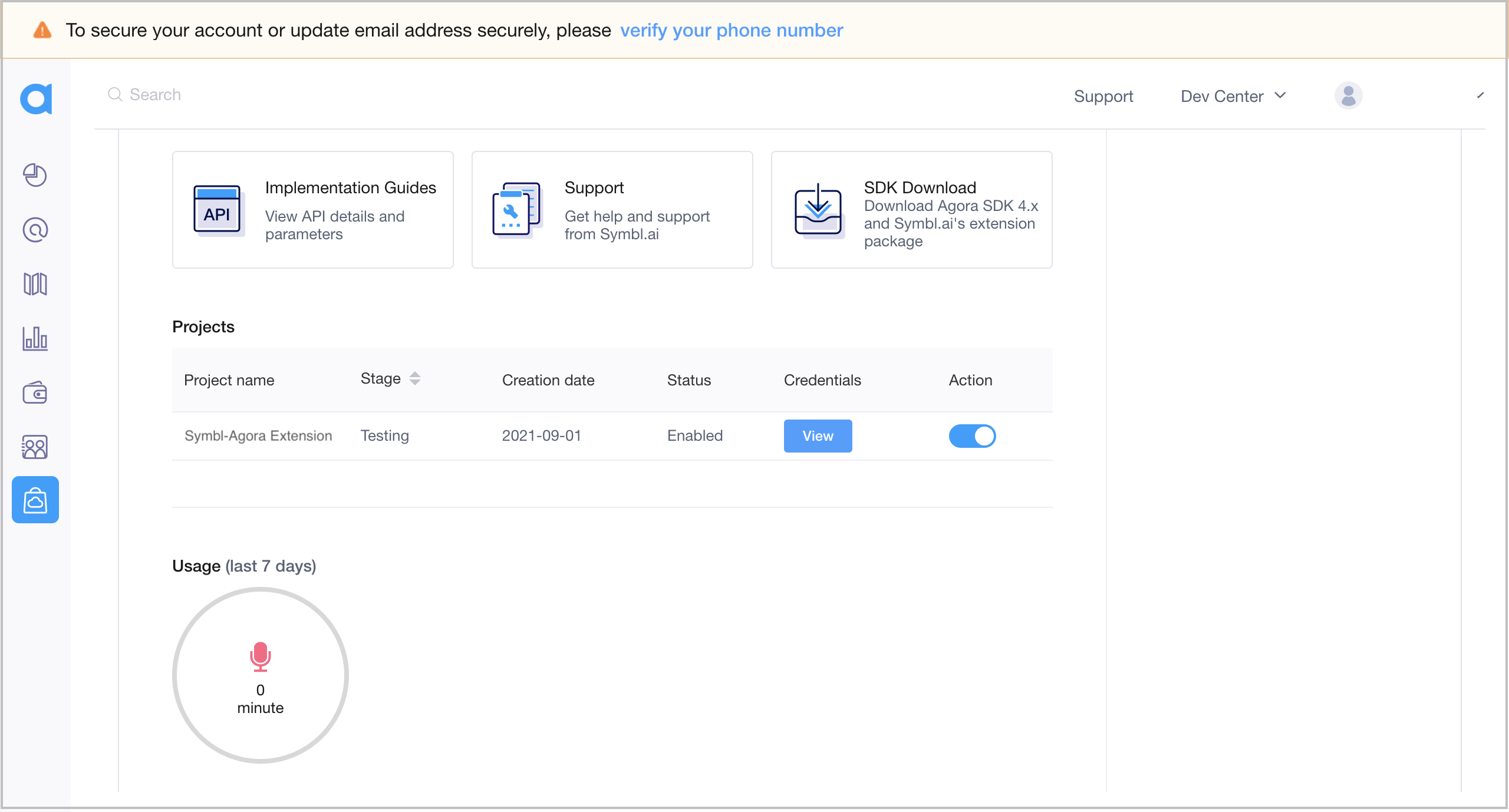Viewport: 1509px width, 812px height.
Task: Click the warning triangle icon in banner
Action: pos(42,30)
